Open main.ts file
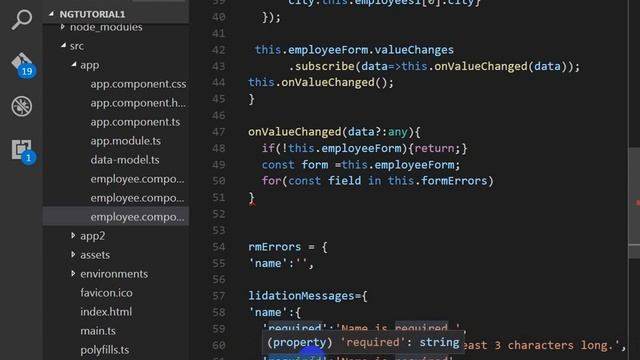This screenshot has width=640, height=360. tap(98, 330)
